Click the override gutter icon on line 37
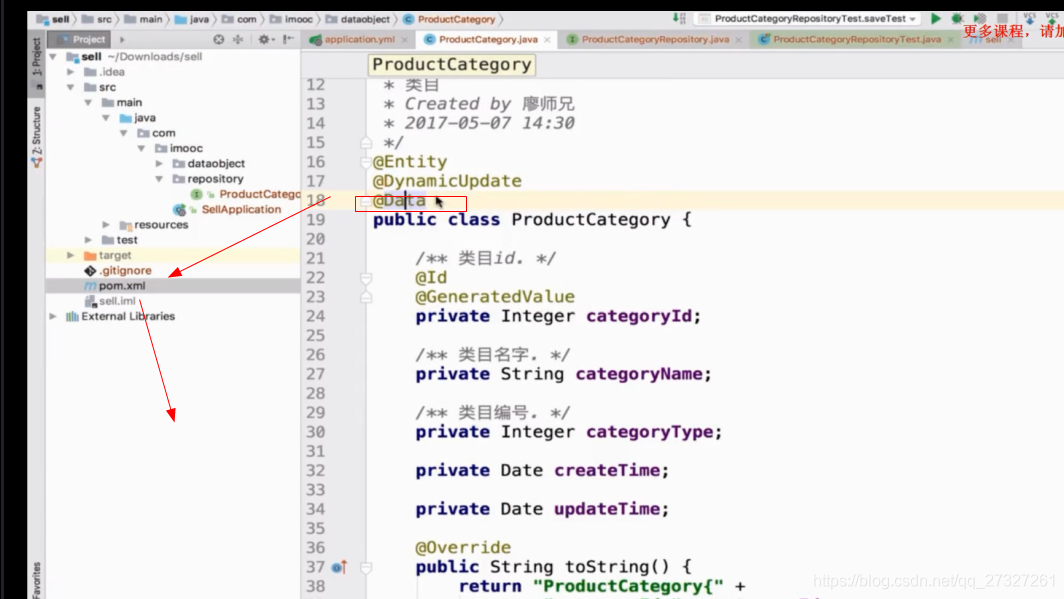 339,566
